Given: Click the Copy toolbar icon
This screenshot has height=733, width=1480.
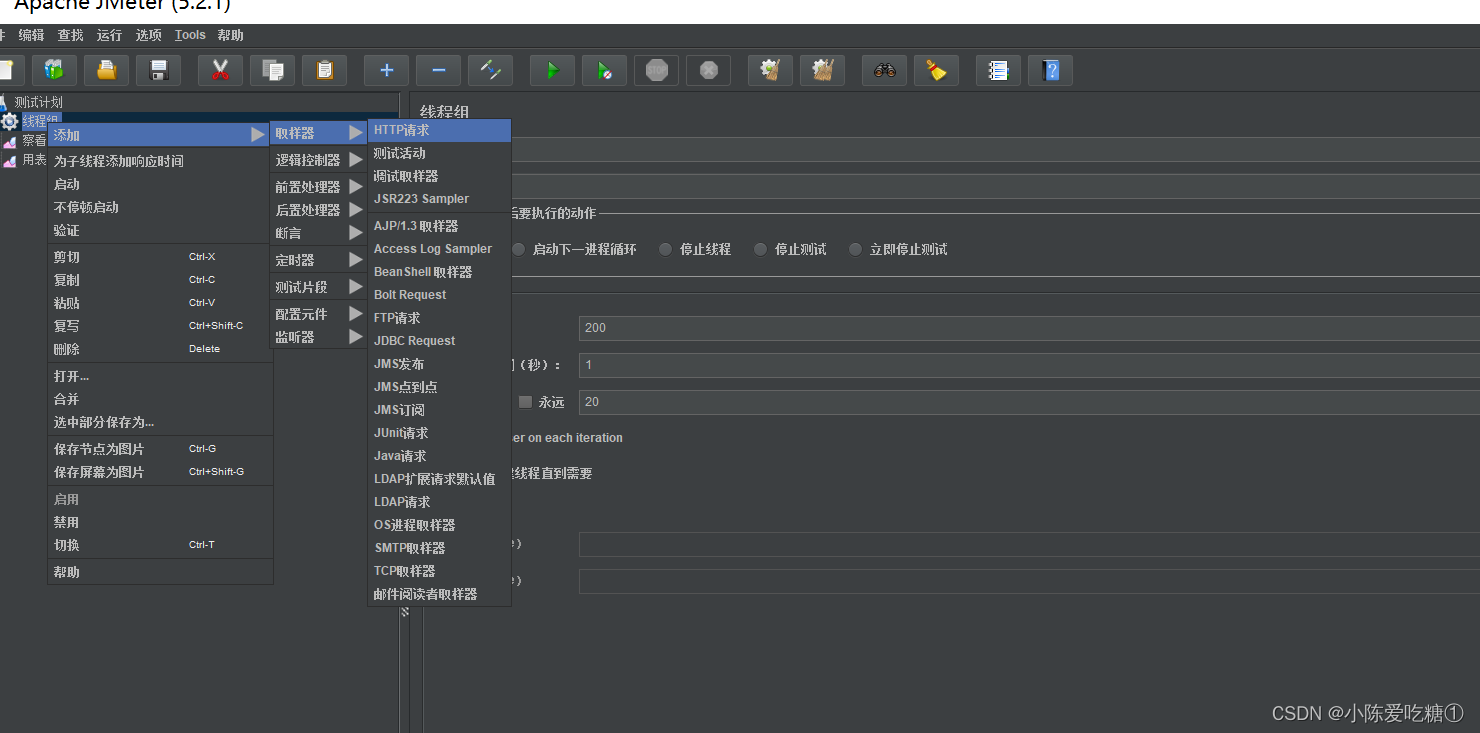Looking at the screenshot, I should pyautogui.click(x=272, y=70).
